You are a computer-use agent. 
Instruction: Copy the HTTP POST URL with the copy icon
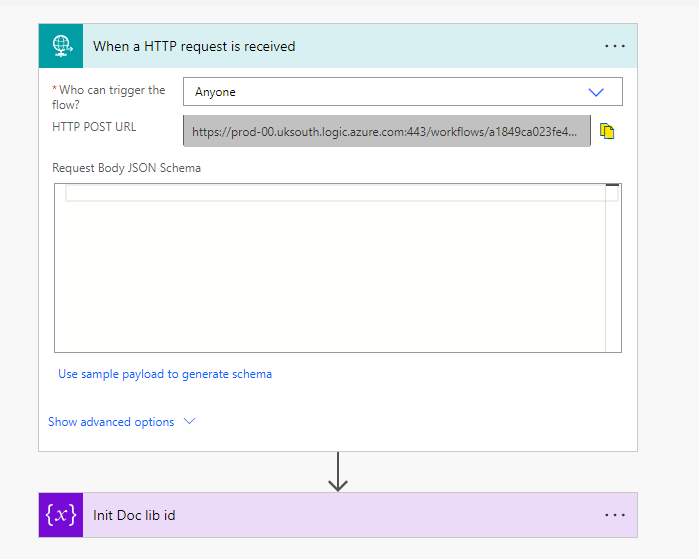(x=607, y=131)
